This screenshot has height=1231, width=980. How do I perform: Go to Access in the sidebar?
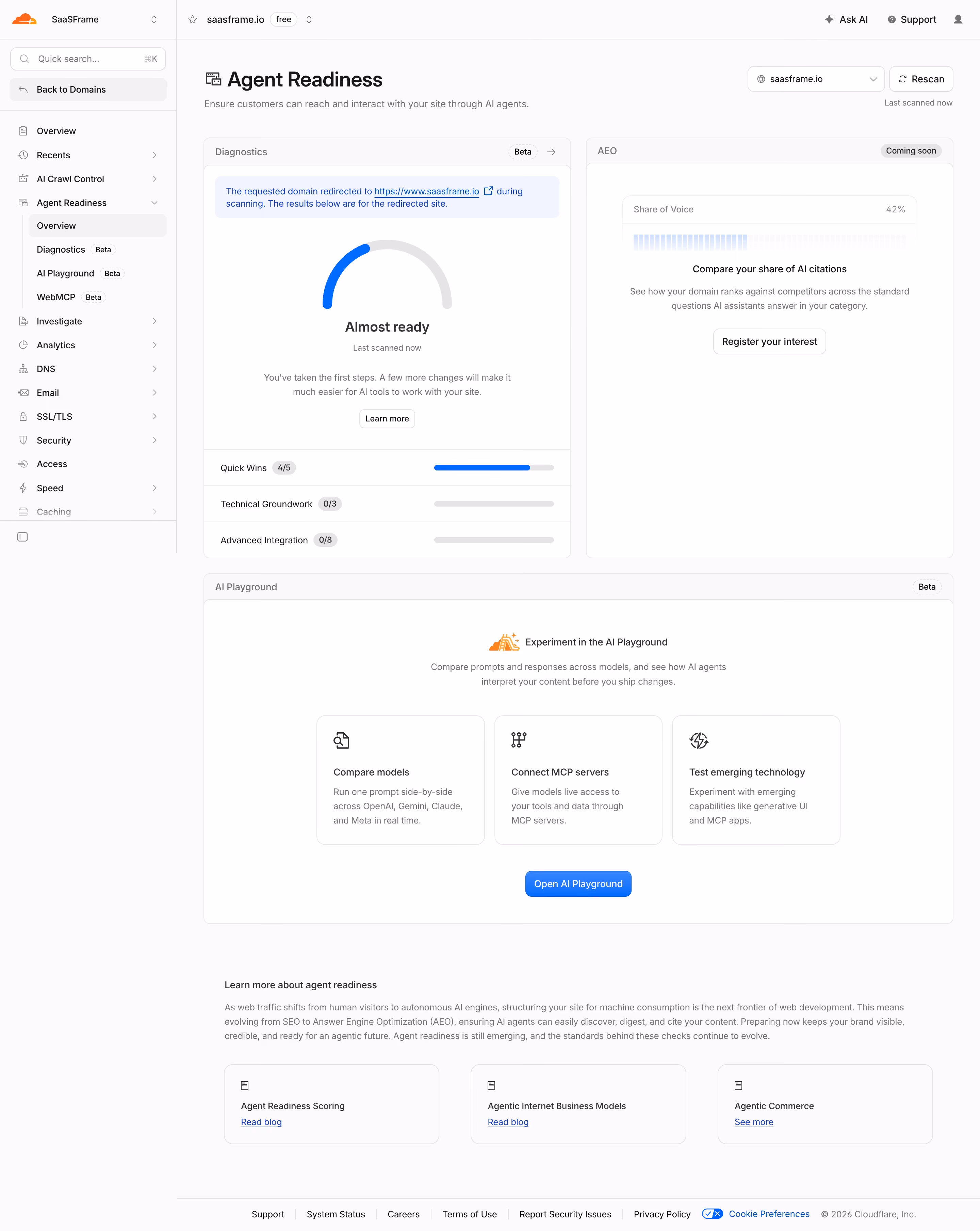click(88, 464)
